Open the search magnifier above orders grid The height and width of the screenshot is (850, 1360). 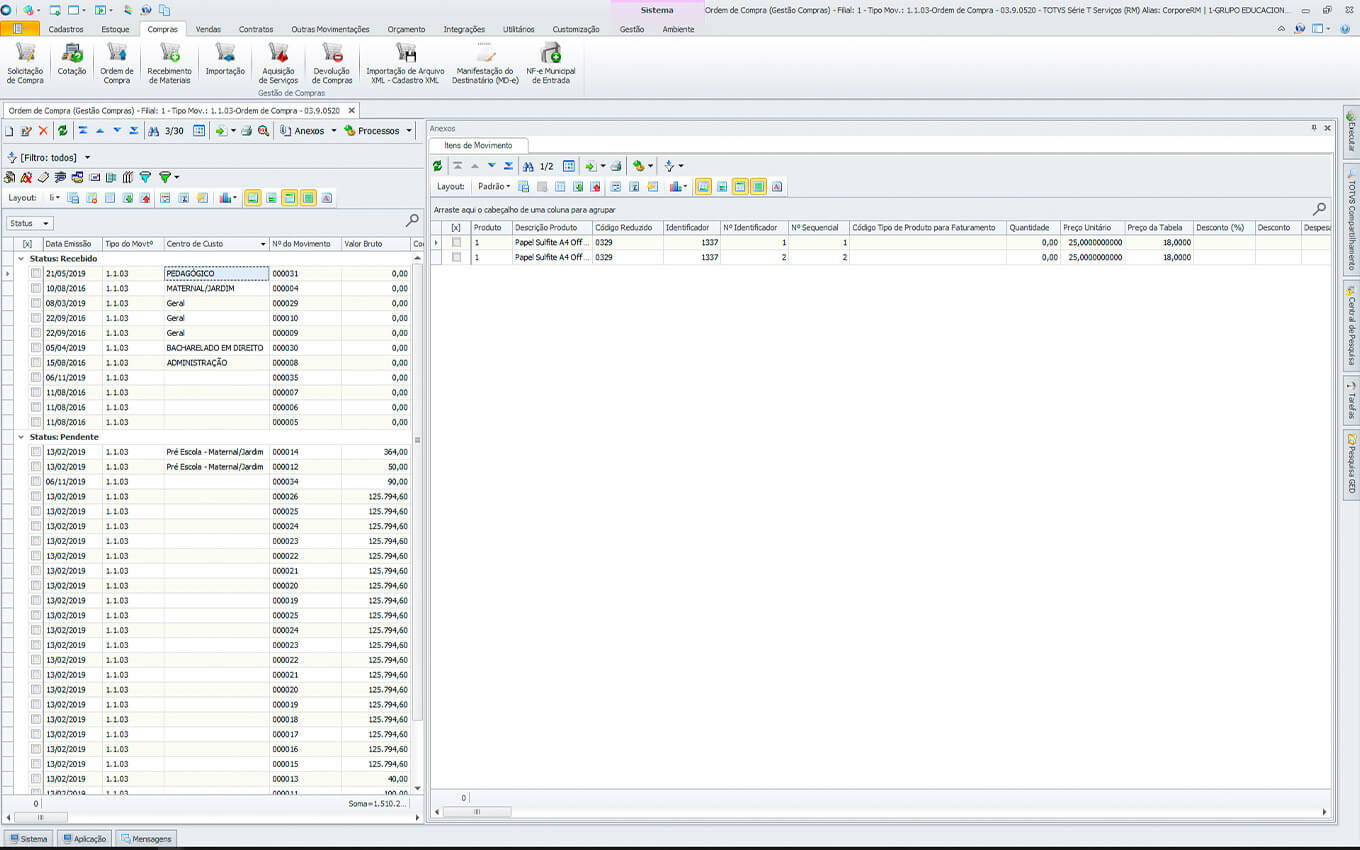412,220
